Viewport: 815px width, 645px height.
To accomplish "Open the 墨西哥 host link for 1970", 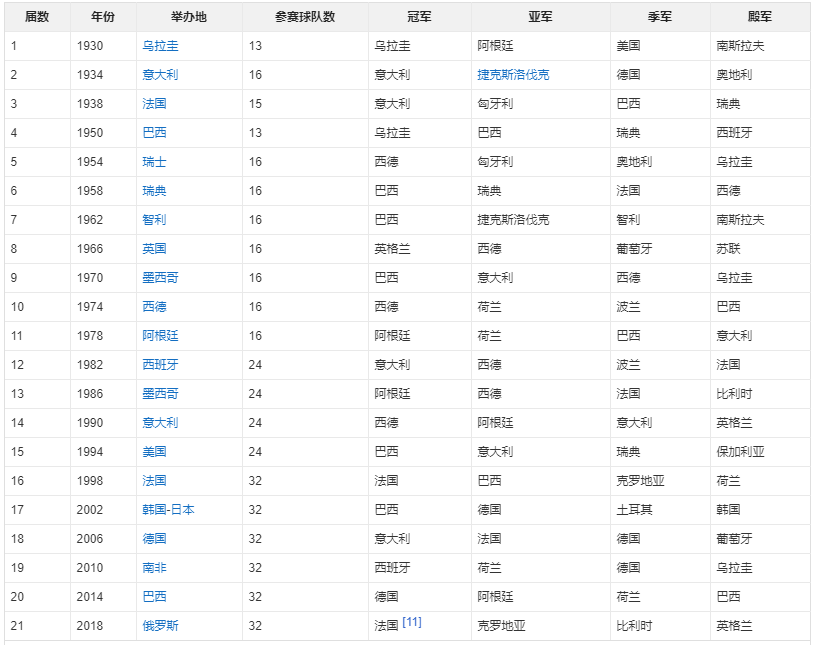I will point(161,278).
